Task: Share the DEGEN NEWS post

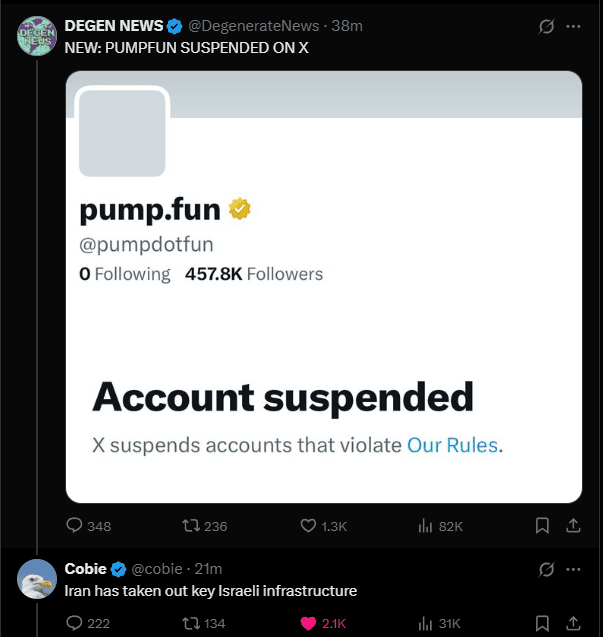Action: click(573, 525)
